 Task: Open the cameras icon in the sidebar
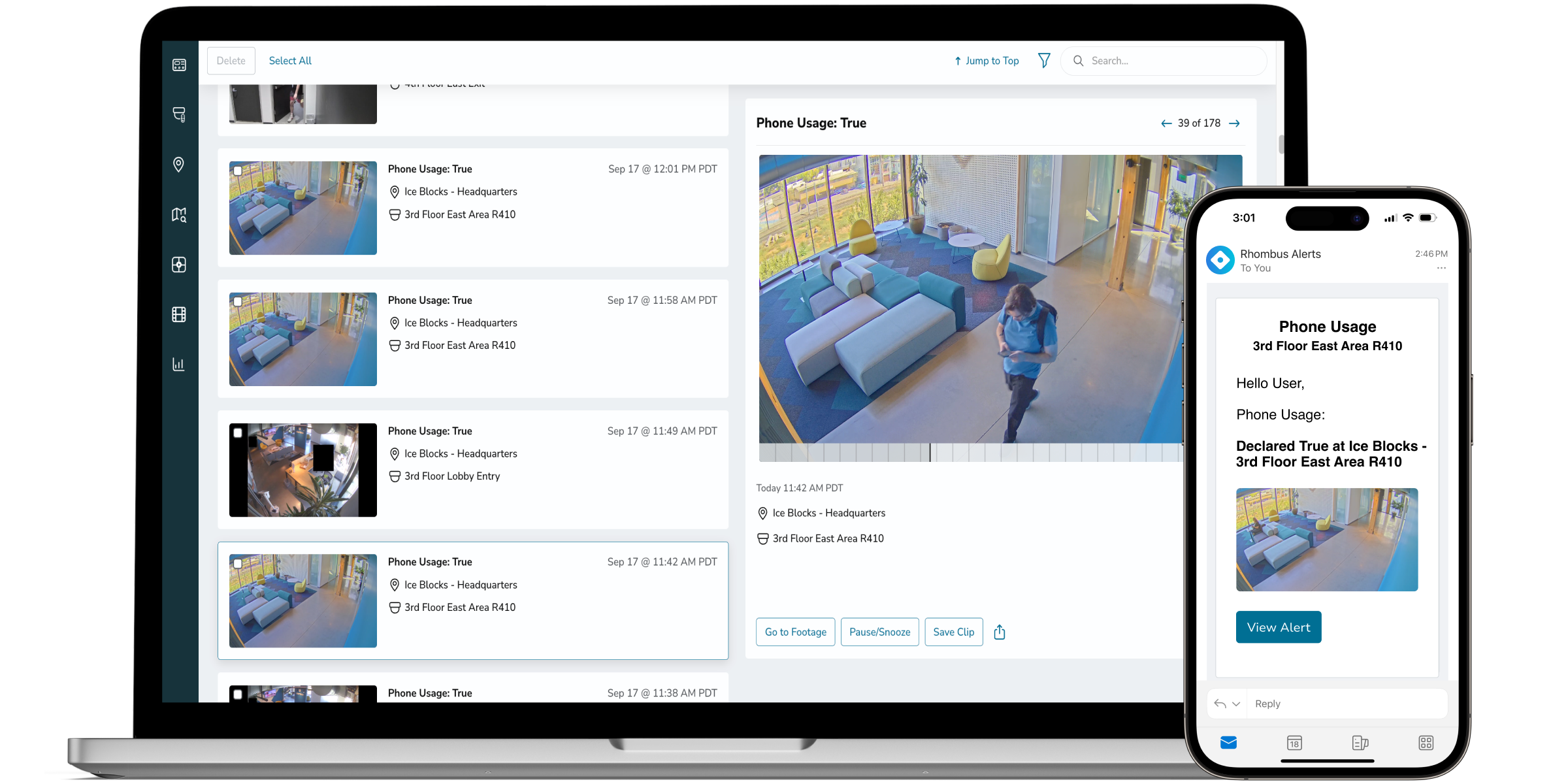point(179,114)
